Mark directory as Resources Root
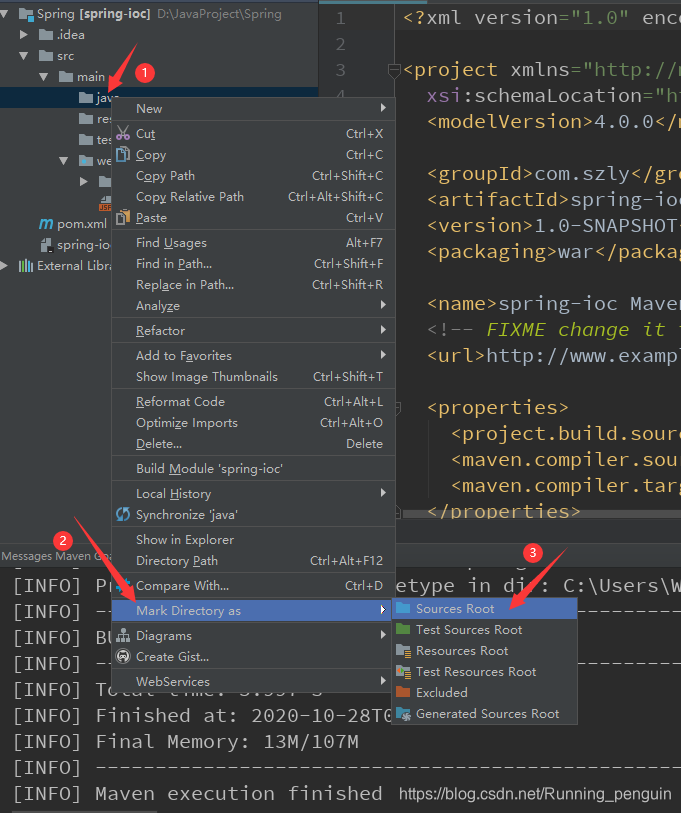681x813 pixels. 484,650
